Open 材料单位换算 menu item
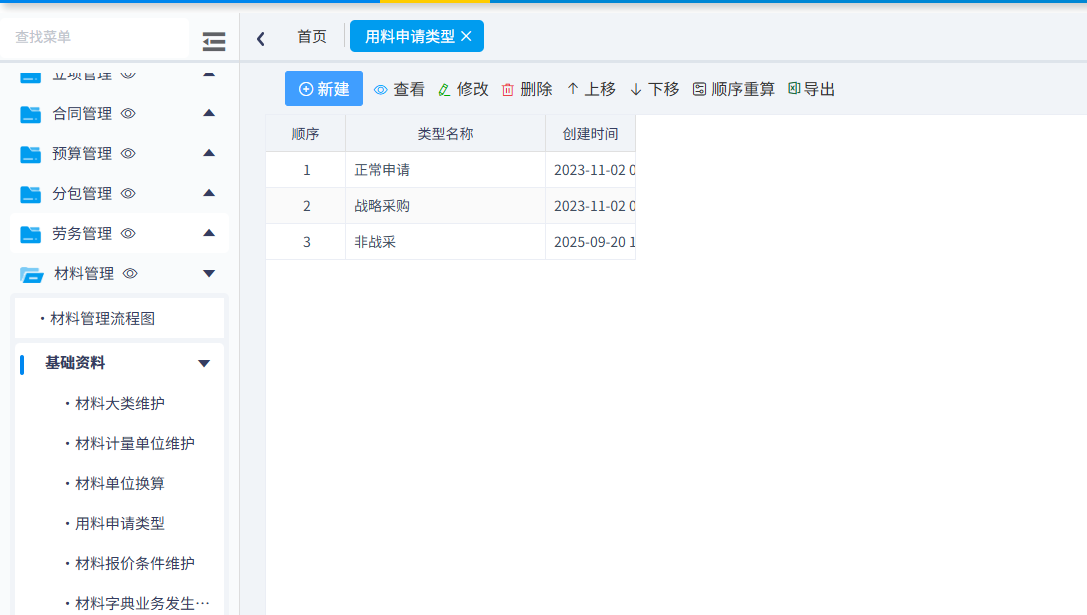The height and width of the screenshot is (615, 1087). [x=120, y=483]
